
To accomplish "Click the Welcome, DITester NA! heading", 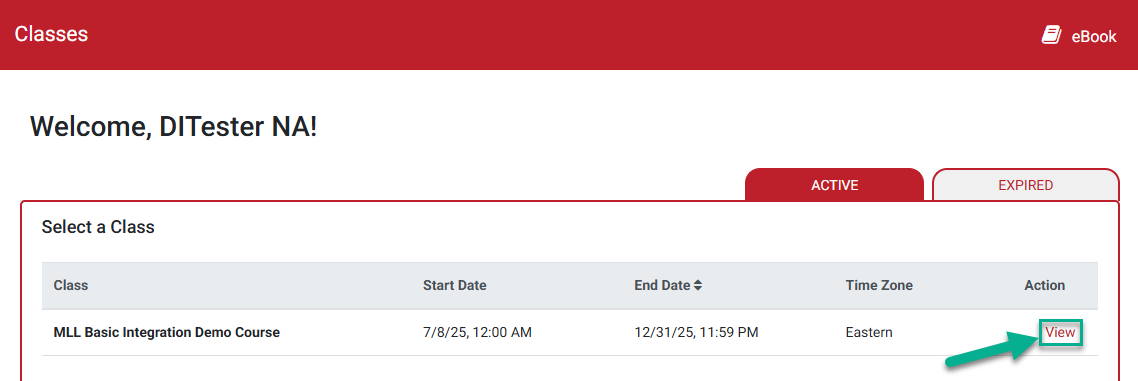I will pyautogui.click(x=173, y=127).
